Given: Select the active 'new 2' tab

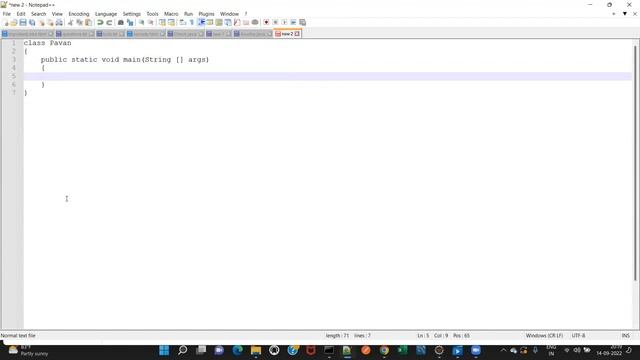Looking at the screenshot, I should pyautogui.click(x=287, y=34).
